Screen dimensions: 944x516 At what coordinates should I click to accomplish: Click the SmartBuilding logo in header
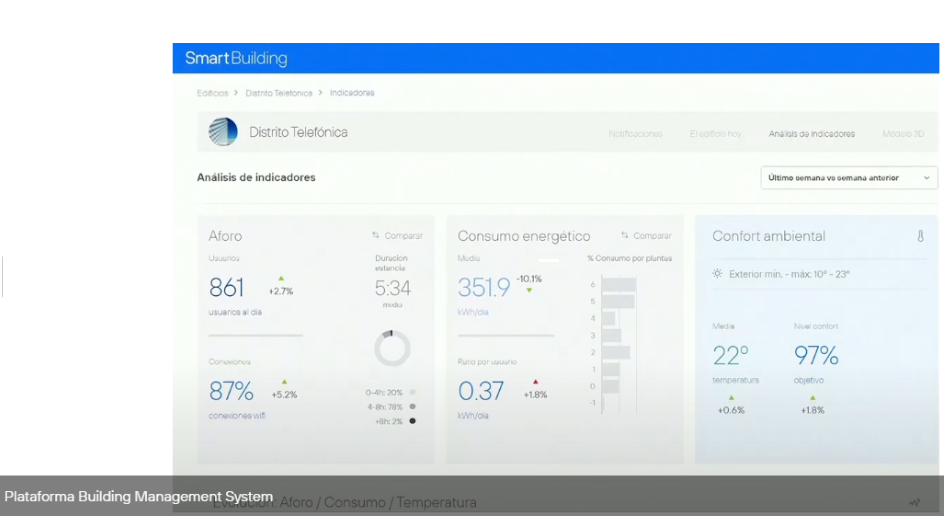coord(236,58)
